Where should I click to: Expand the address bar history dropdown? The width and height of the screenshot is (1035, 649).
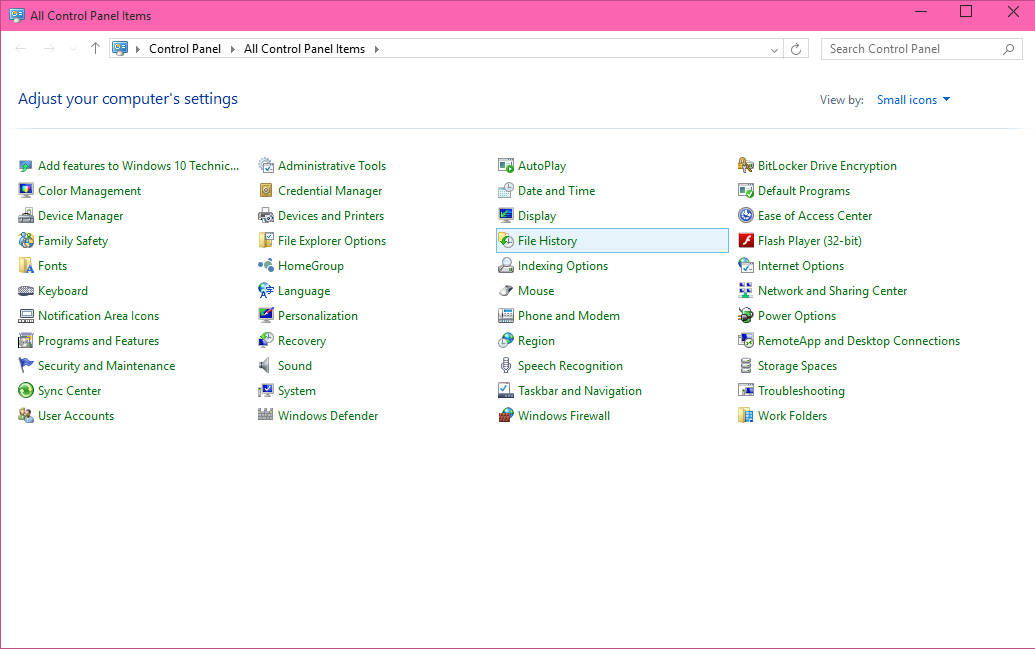click(x=774, y=50)
